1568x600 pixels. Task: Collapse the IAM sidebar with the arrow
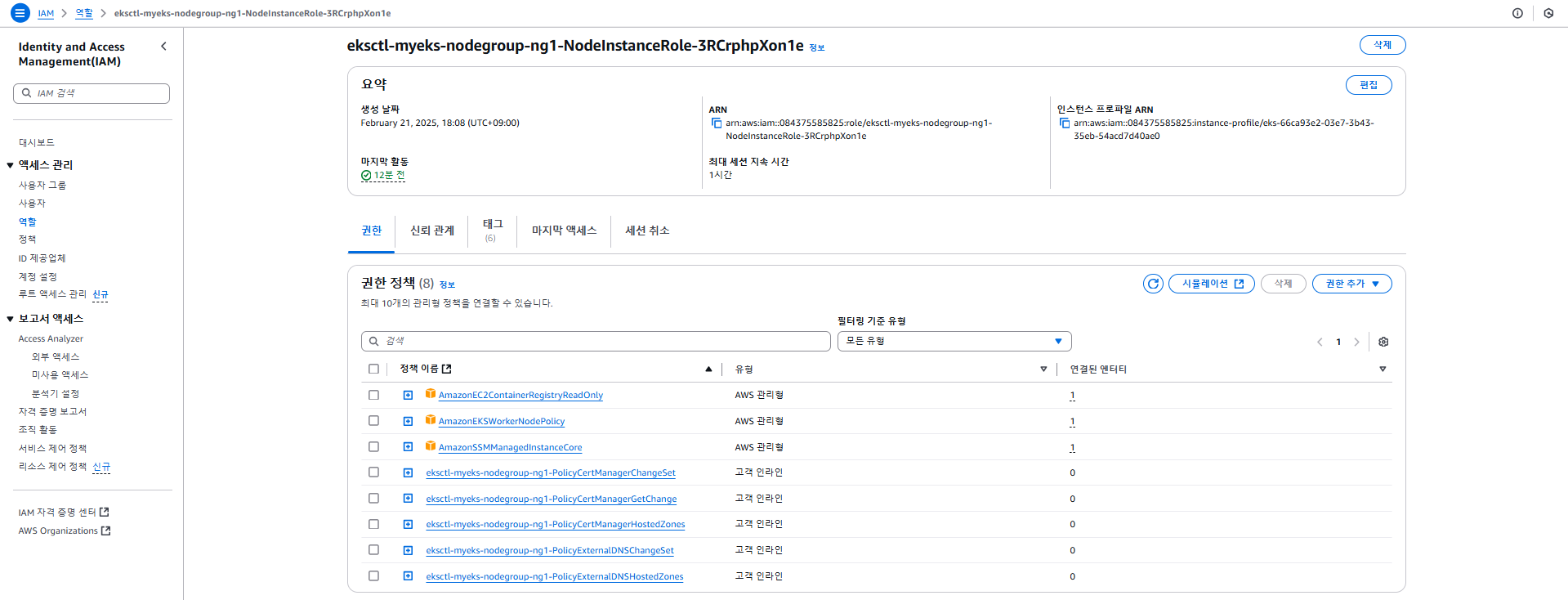(163, 47)
